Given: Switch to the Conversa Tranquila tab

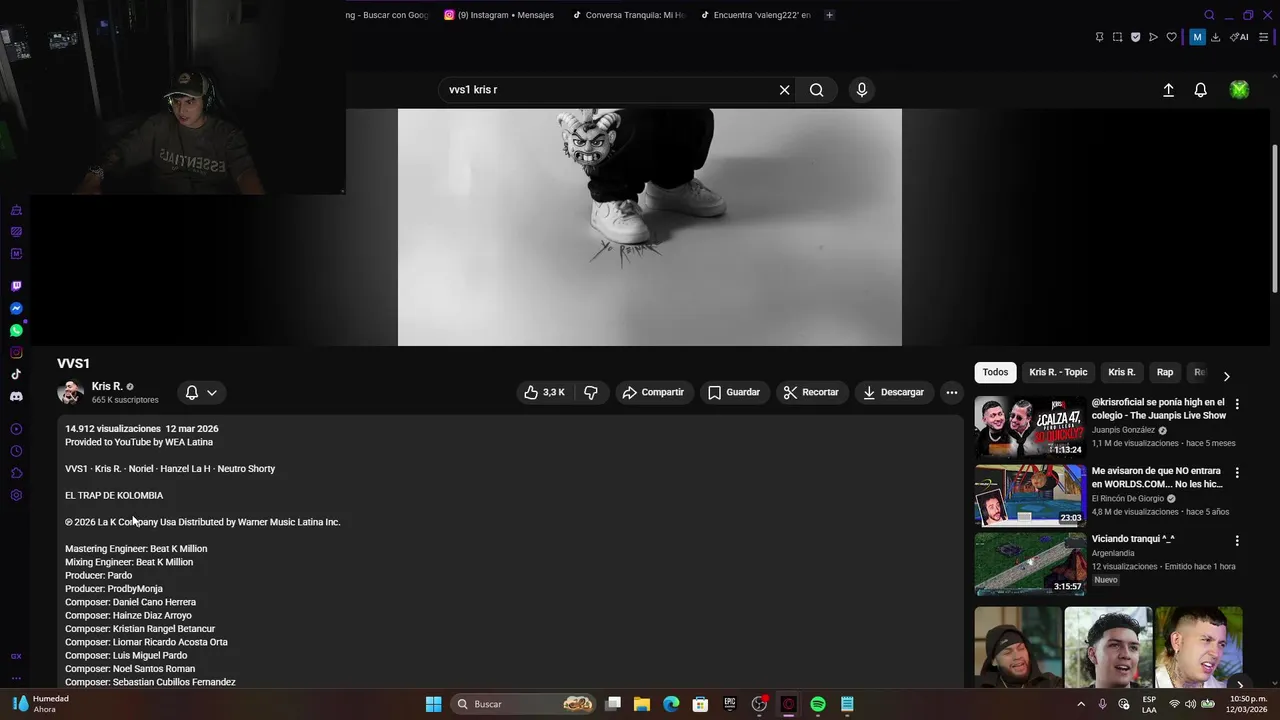Looking at the screenshot, I should point(630,15).
